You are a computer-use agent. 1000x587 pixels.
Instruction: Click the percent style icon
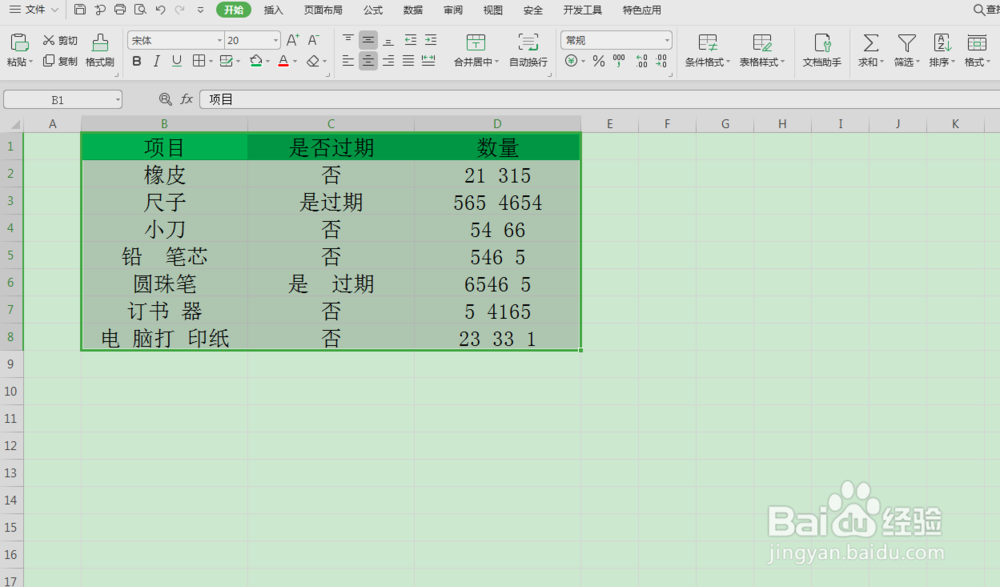pos(597,62)
